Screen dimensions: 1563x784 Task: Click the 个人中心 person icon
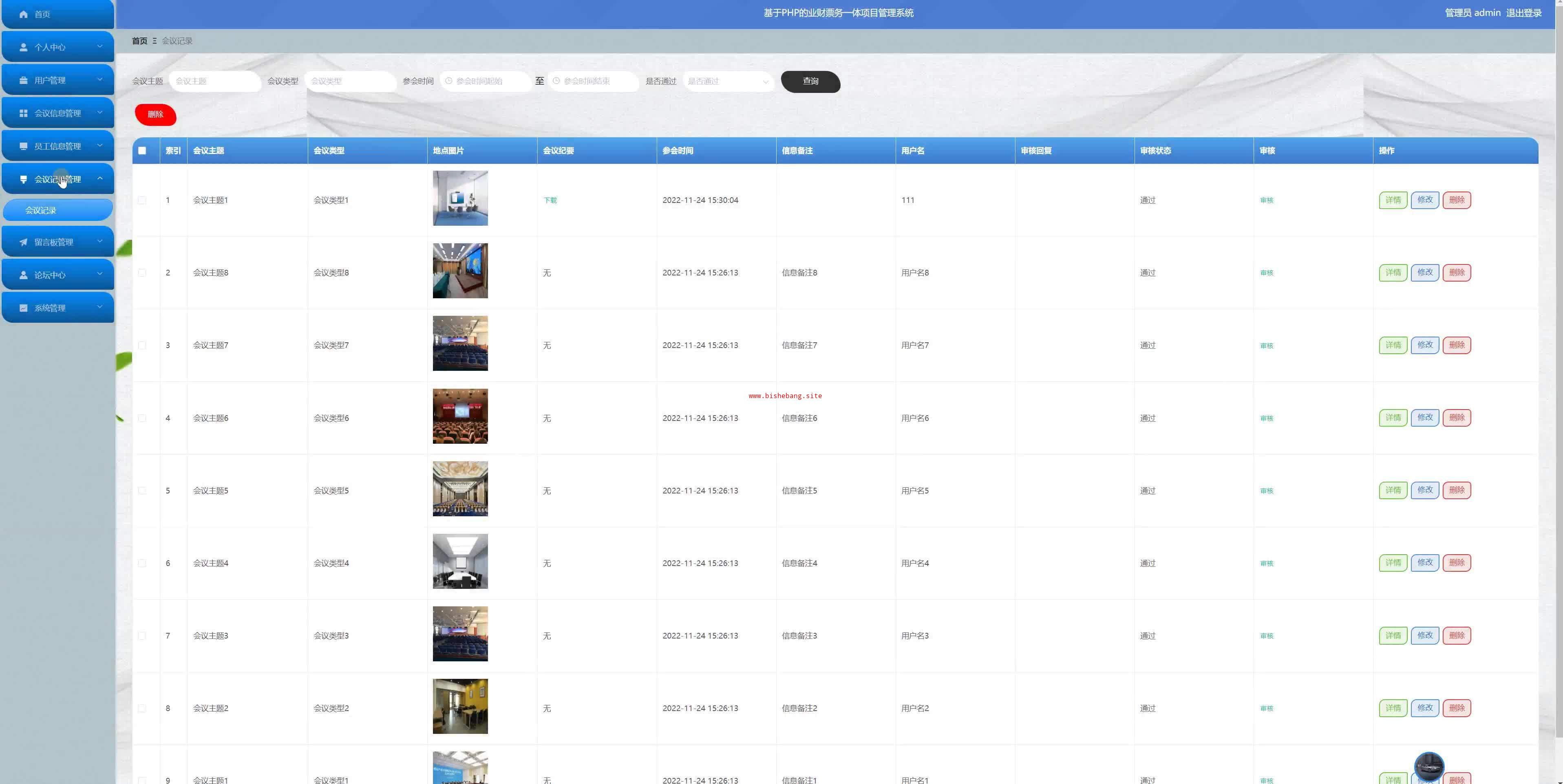(x=24, y=47)
